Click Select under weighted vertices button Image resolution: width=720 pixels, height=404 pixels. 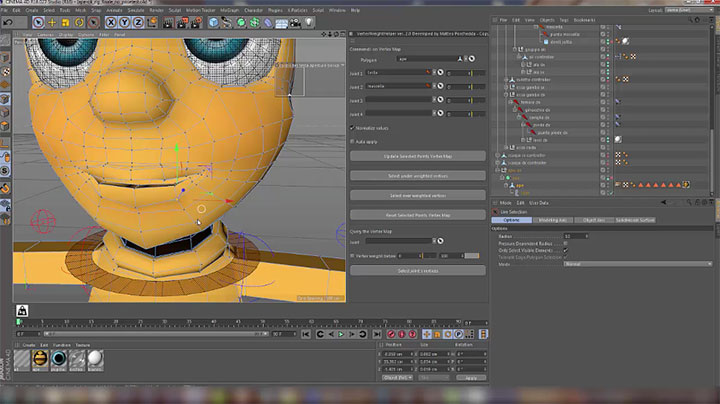click(x=417, y=176)
